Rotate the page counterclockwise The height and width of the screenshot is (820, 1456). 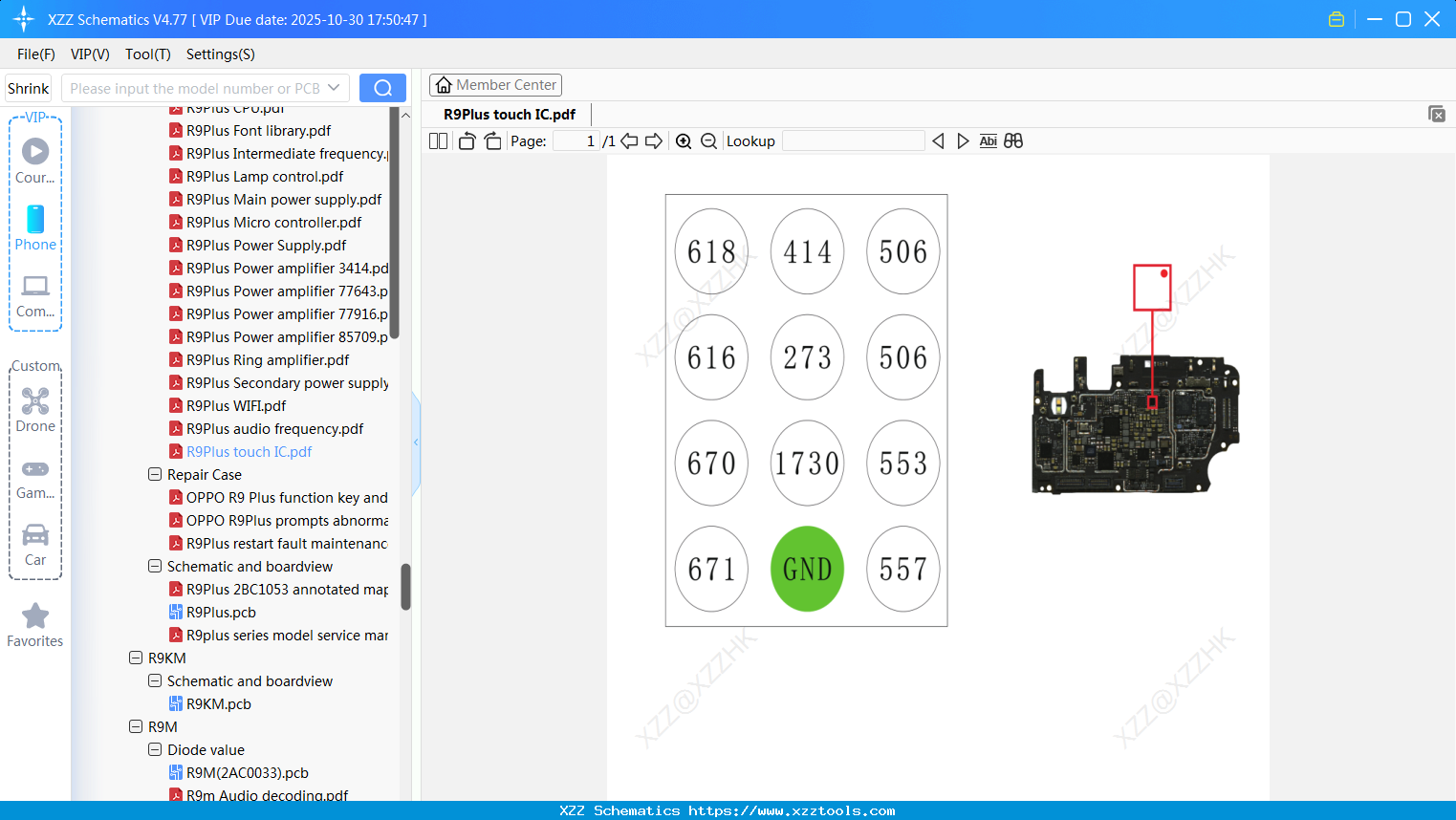click(x=467, y=141)
